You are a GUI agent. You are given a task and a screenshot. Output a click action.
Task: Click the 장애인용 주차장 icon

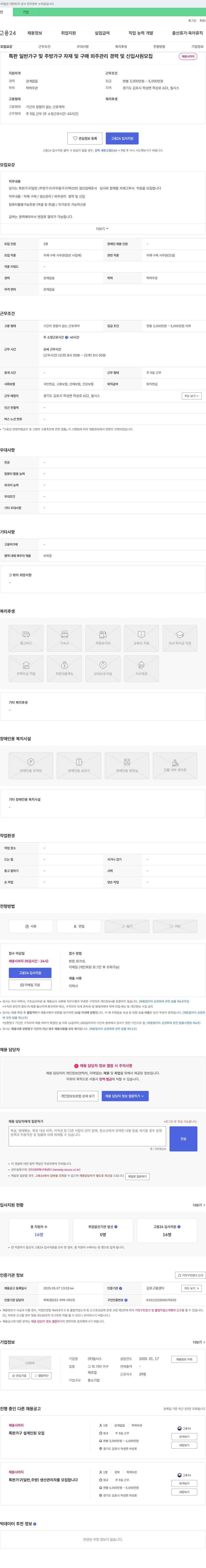coord(31,766)
